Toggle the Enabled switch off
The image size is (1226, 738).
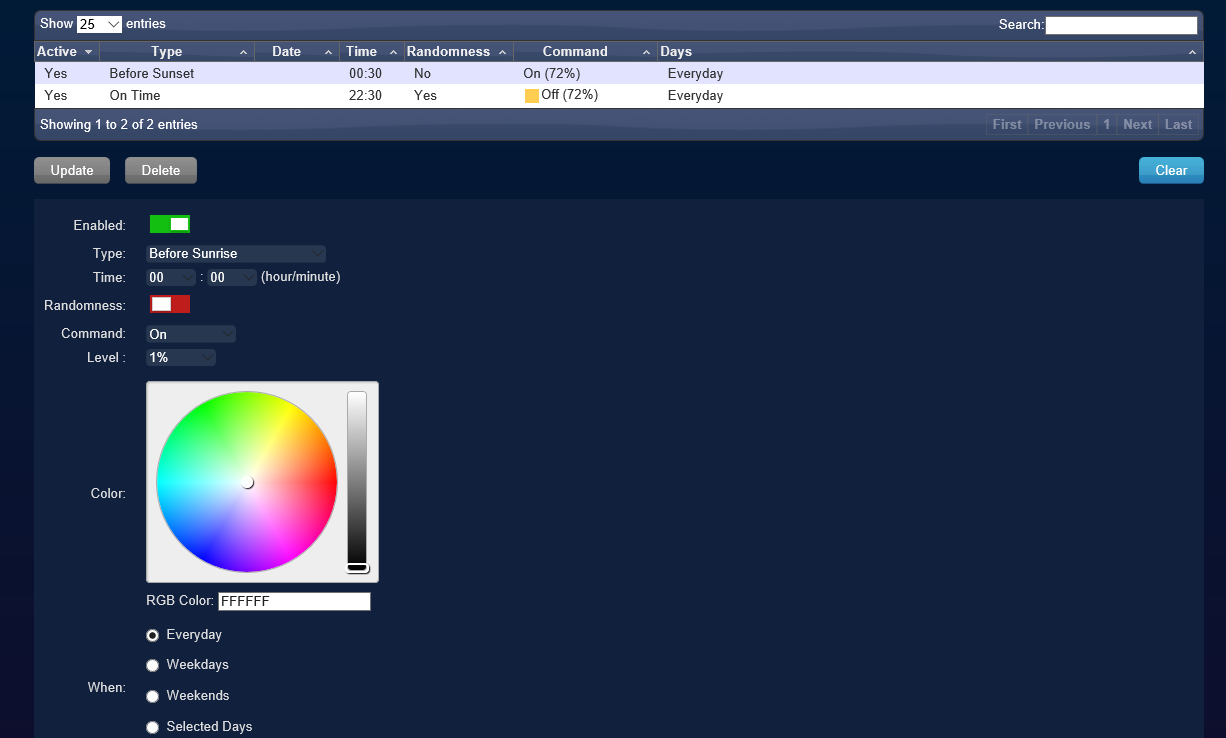click(170, 224)
